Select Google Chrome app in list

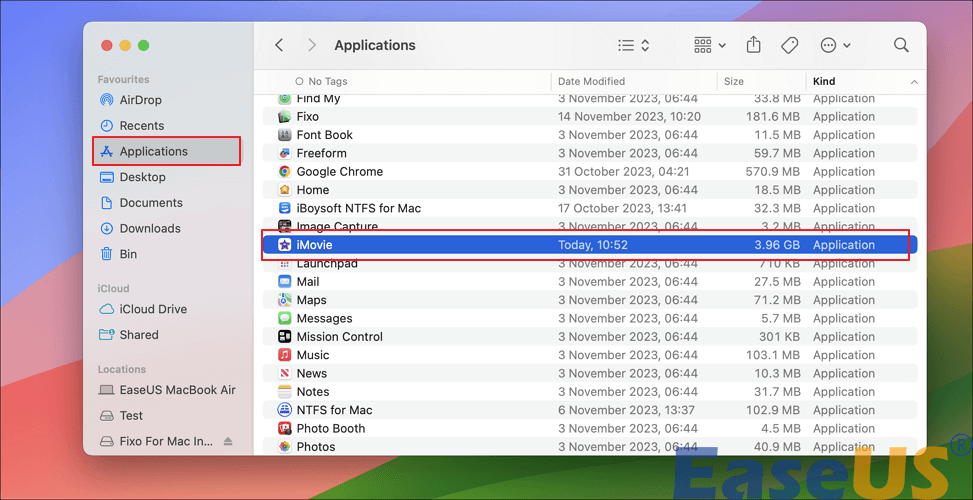click(339, 171)
